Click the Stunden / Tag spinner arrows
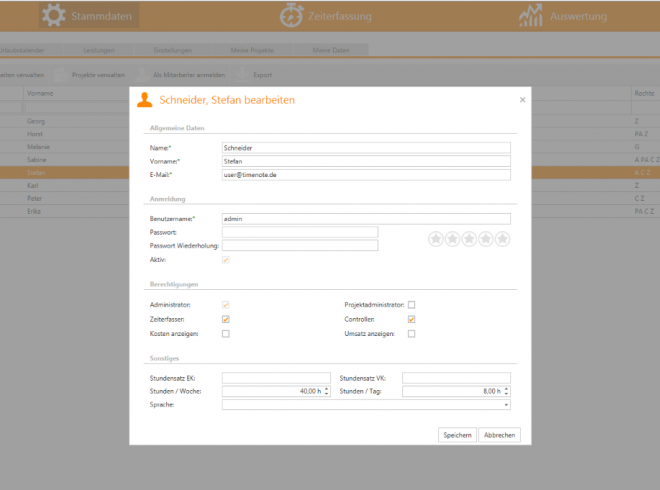 point(506,392)
